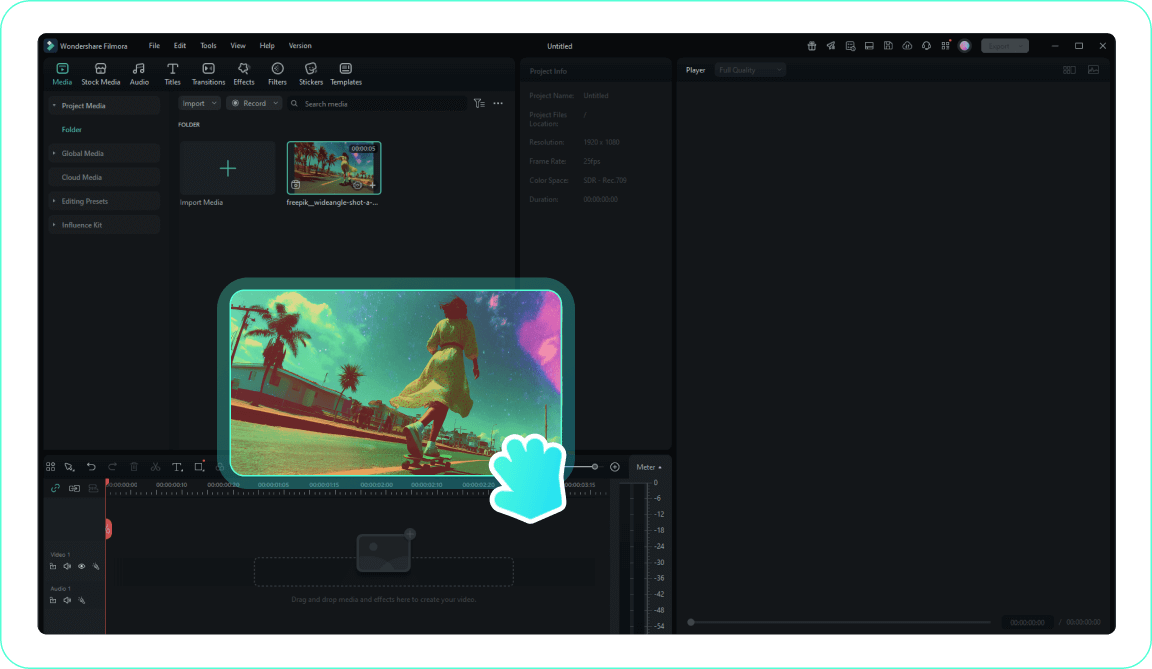Click the scissors split icon

[155, 466]
